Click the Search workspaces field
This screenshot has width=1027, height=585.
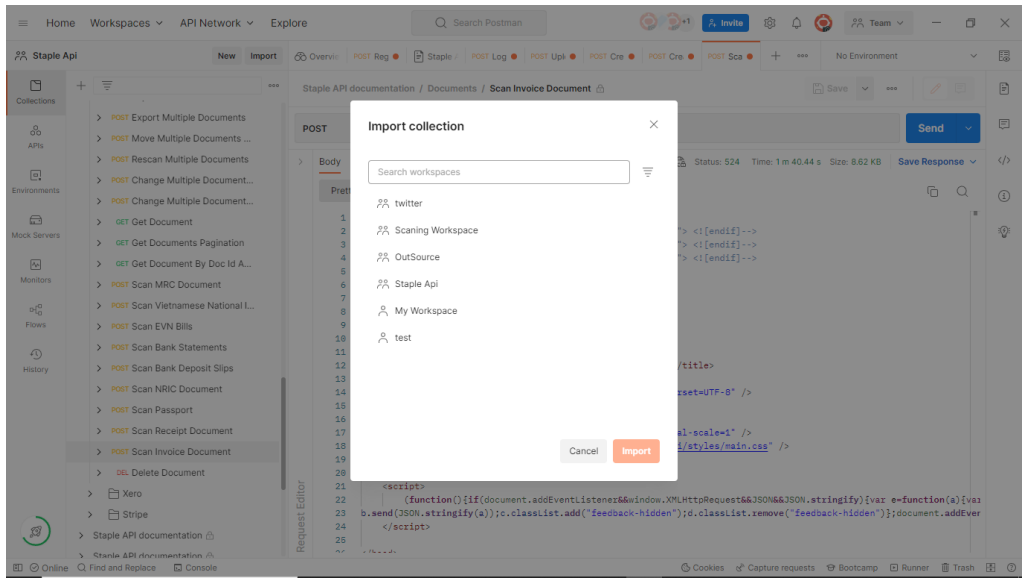[498, 172]
